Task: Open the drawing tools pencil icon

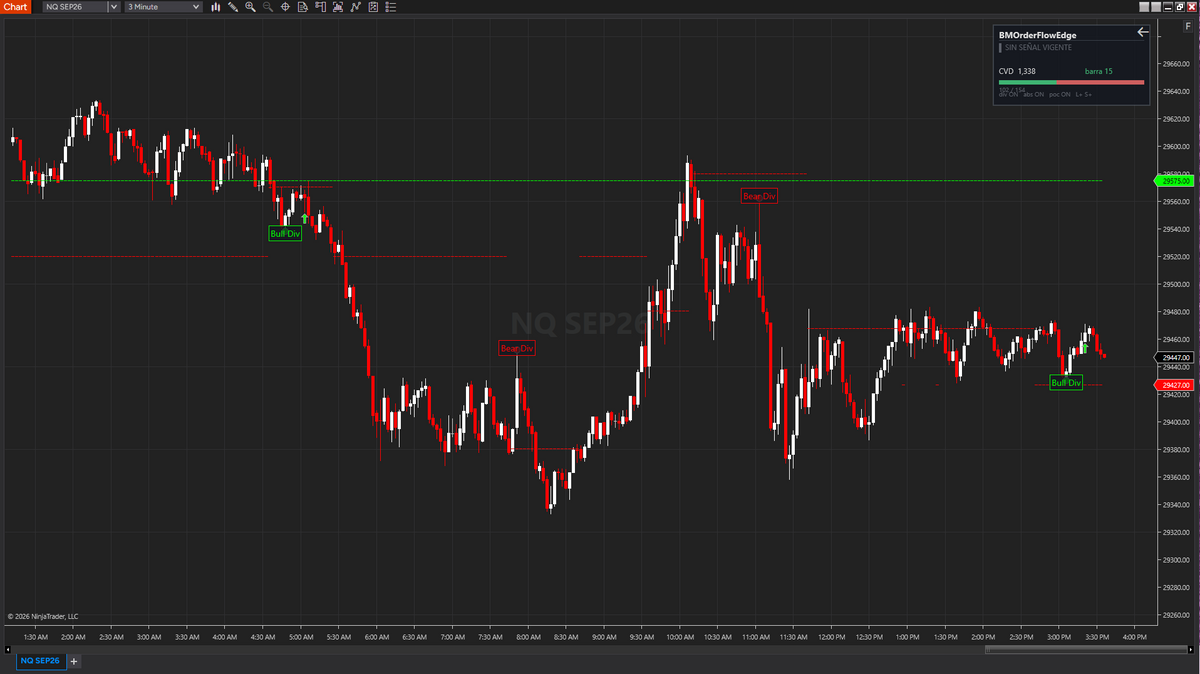Action: click(x=233, y=7)
